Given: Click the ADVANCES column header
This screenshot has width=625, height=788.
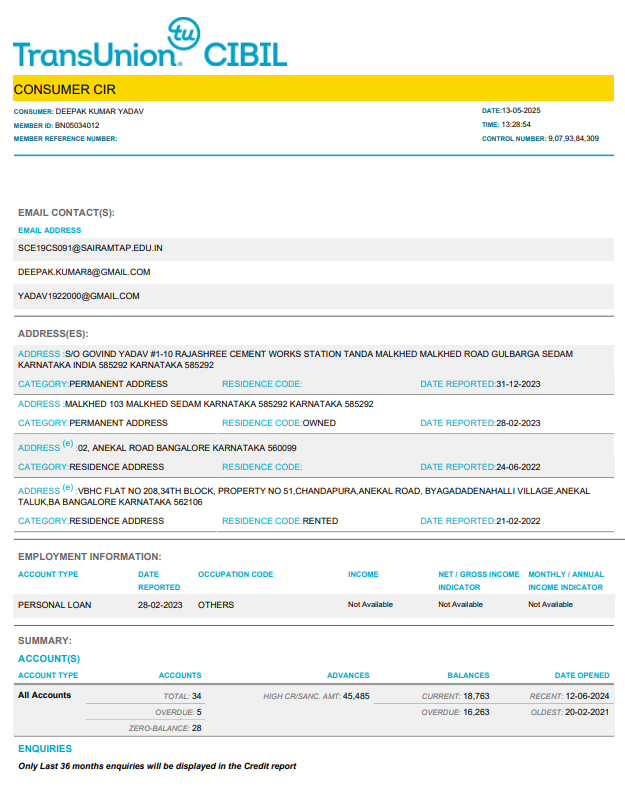Looking at the screenshot, I should pos(348,675).
